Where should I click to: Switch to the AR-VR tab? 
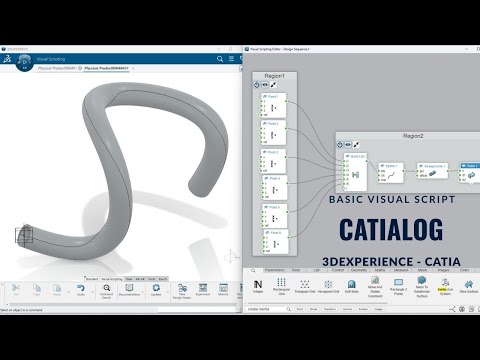140,279
